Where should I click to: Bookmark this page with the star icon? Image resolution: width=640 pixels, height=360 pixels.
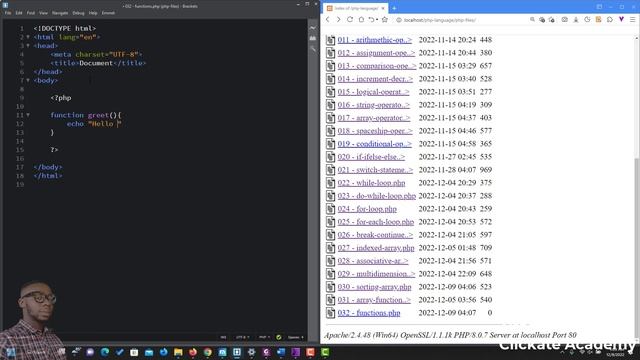tap(384, 20)
